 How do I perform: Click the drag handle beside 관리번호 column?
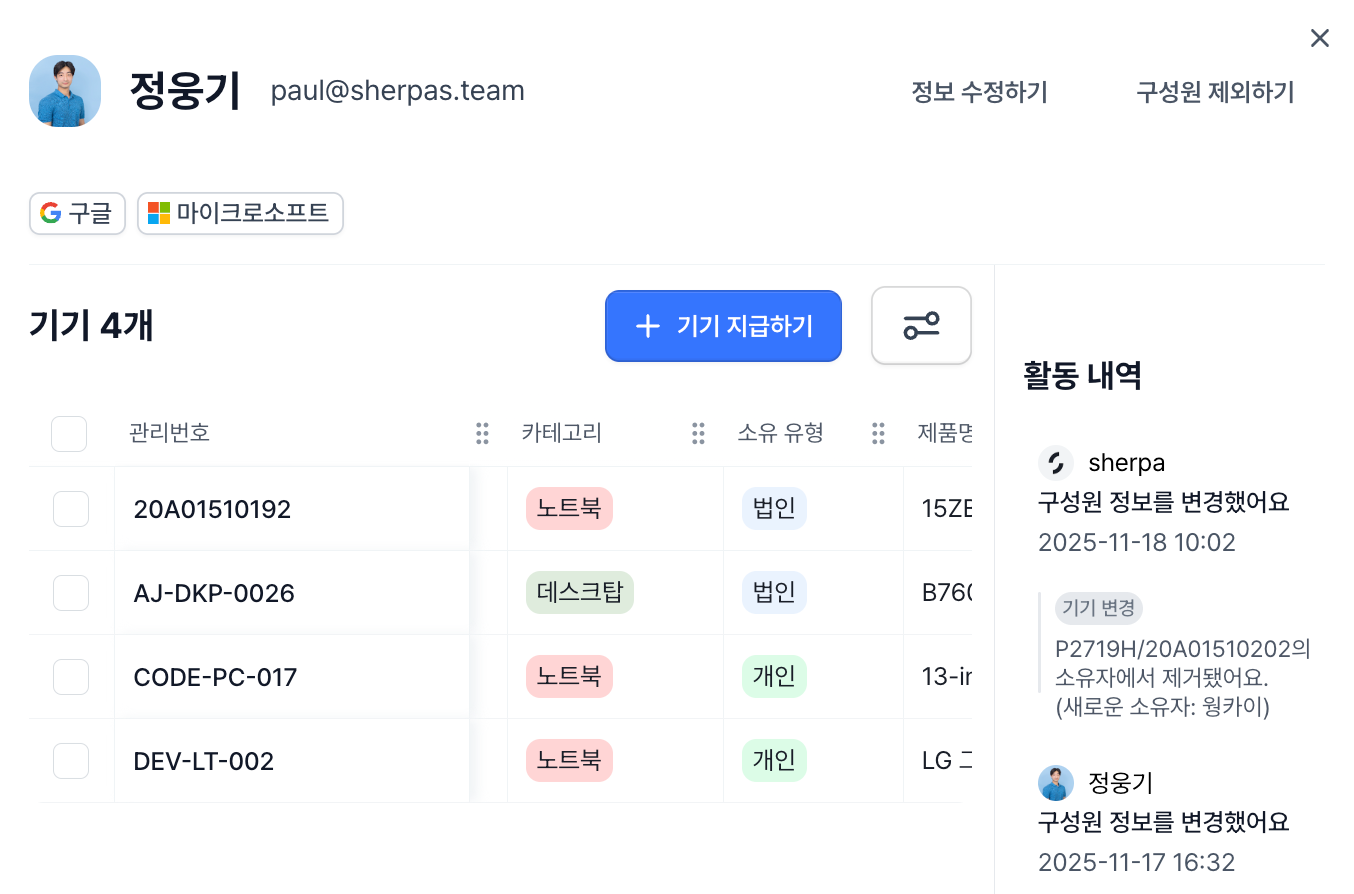(x=482, y=433)
